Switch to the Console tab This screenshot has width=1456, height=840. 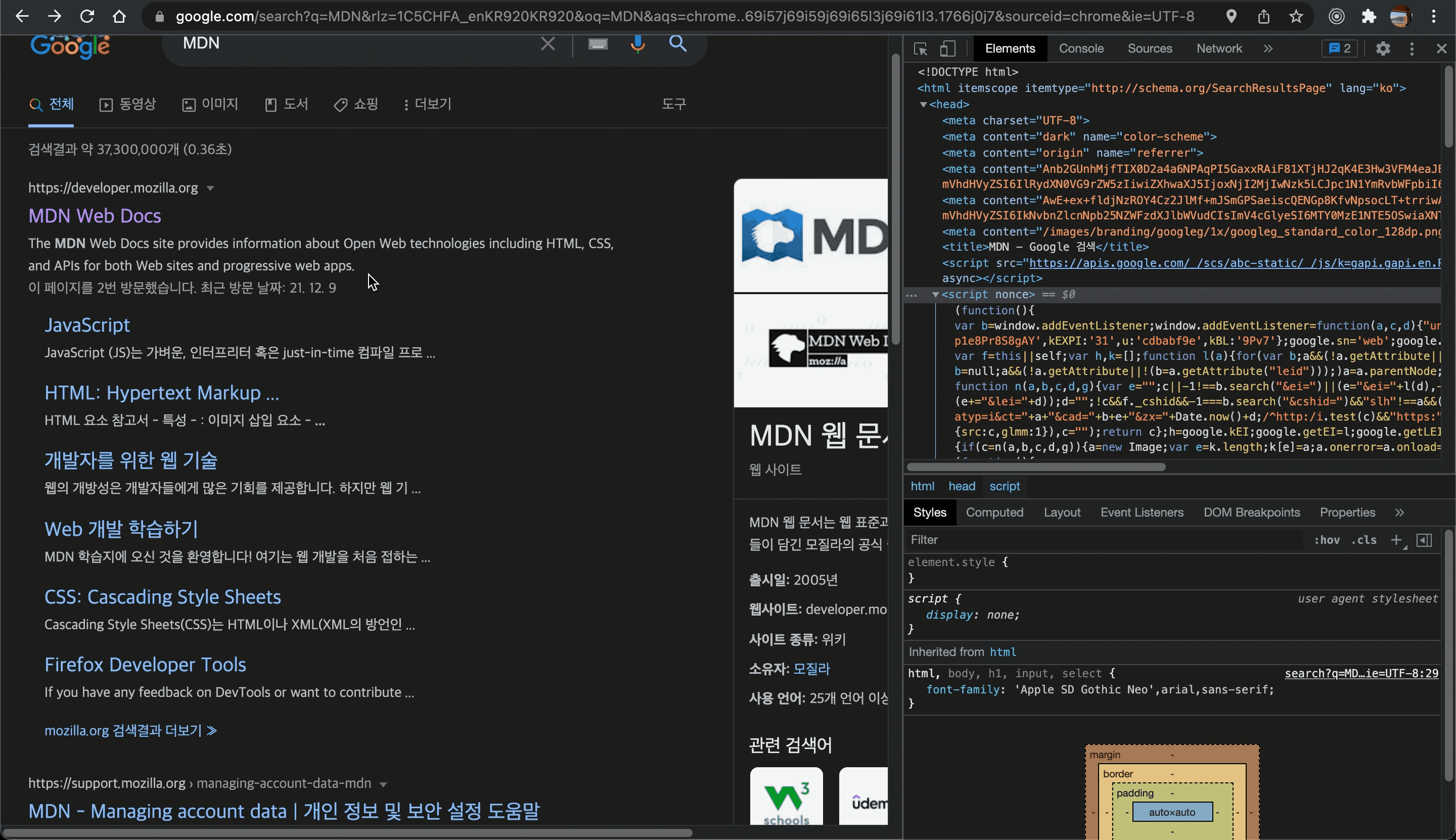pos(1081,49)
